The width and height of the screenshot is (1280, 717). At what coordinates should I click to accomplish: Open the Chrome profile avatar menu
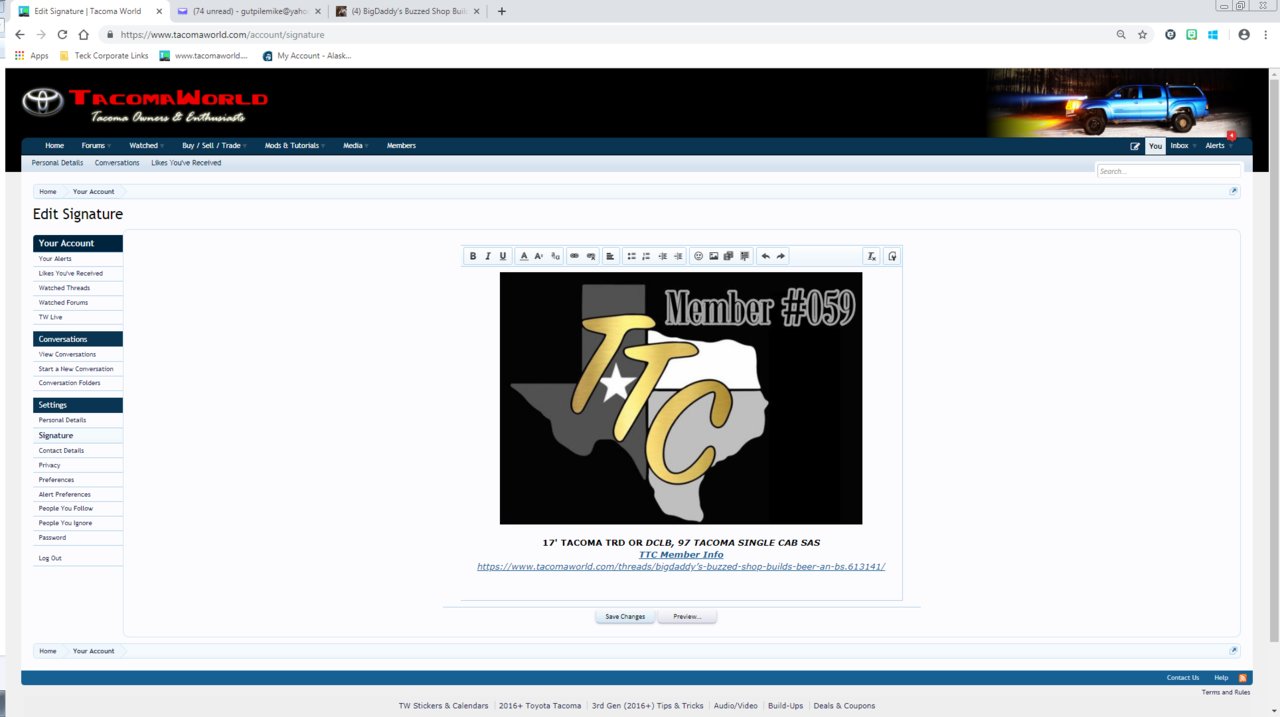pyautogui.click(x=1244, y=34)
